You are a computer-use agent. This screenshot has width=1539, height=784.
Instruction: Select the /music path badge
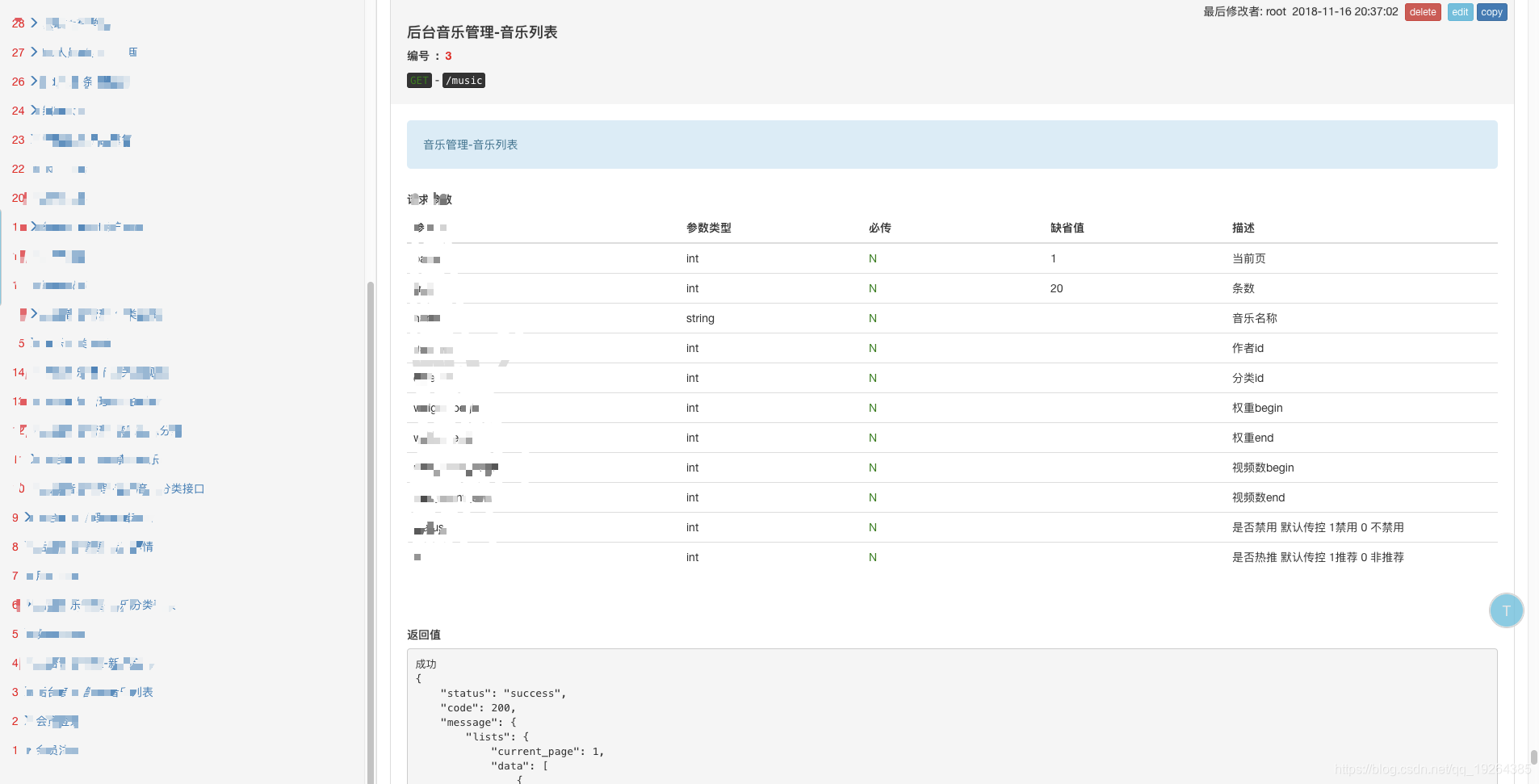click(x=463, y=81)
